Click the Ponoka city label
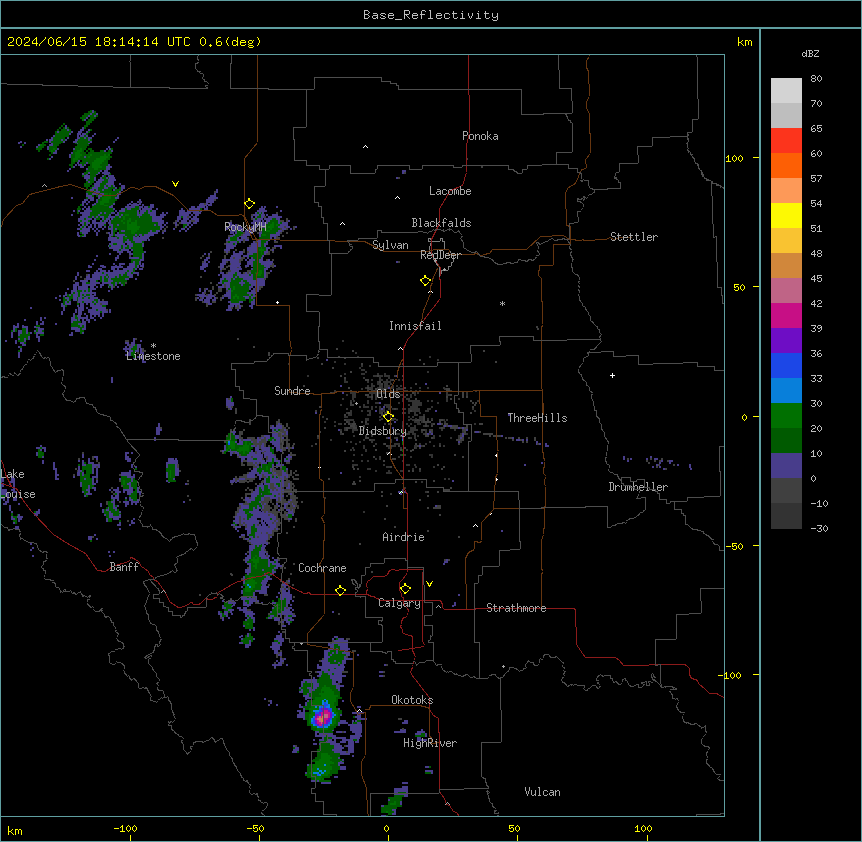 tap(480, 136)
